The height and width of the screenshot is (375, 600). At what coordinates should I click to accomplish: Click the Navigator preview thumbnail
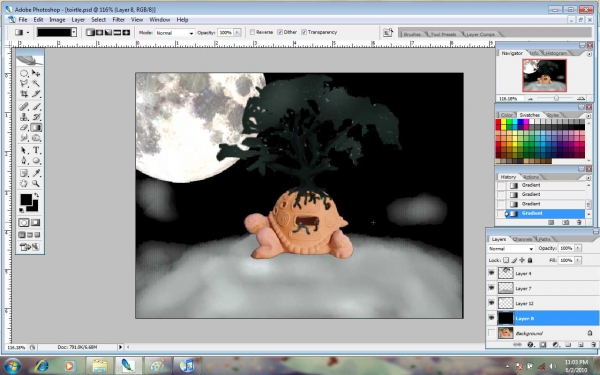[x=544, y=75]
